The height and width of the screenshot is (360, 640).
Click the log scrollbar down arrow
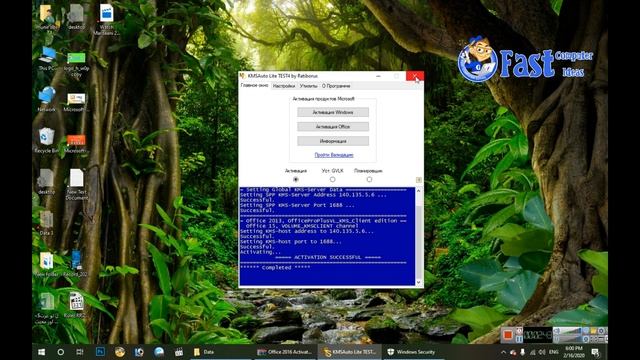[418, 282]
